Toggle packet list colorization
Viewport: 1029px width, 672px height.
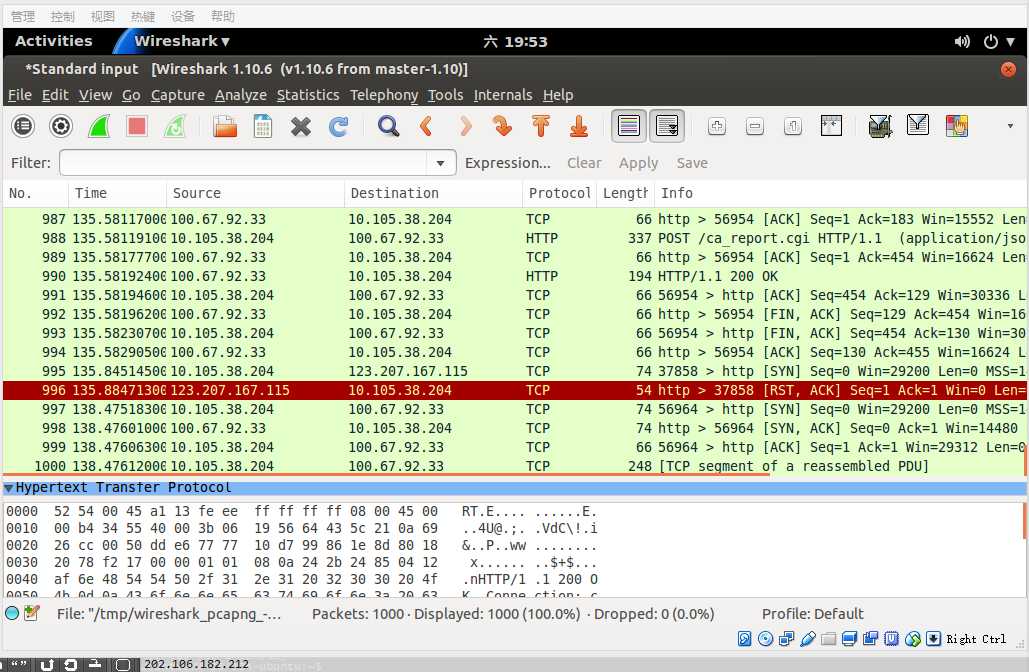click(x=629, y=125)
